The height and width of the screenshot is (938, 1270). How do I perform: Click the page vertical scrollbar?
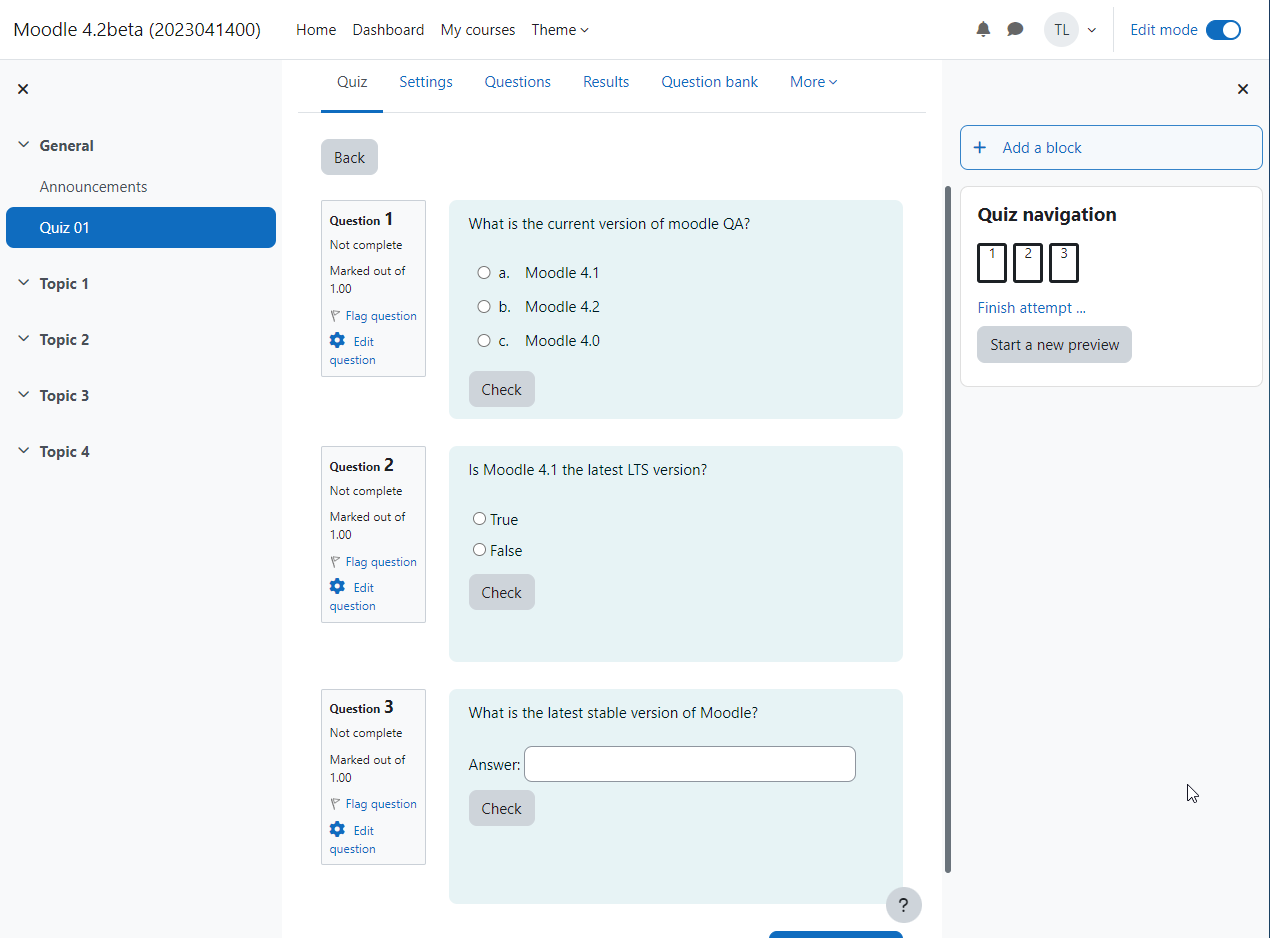tap(948, 529)
